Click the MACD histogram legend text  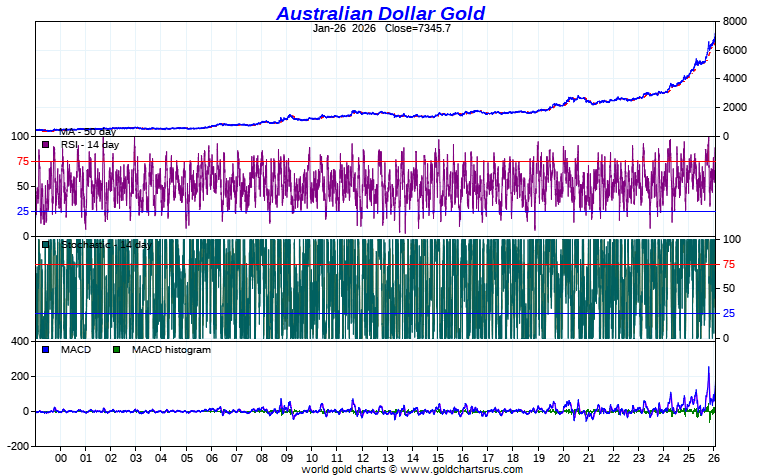(171, 349)
